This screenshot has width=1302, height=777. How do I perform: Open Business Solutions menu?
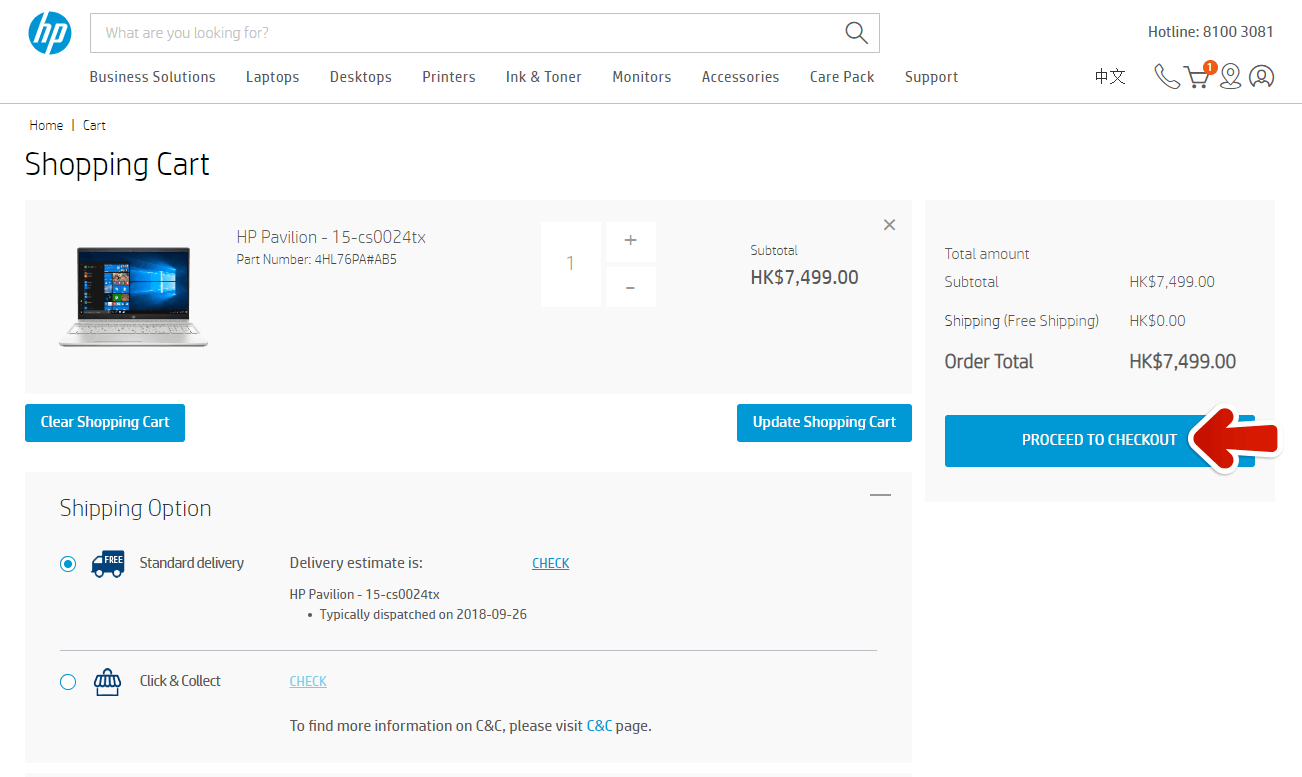[153, 77]
